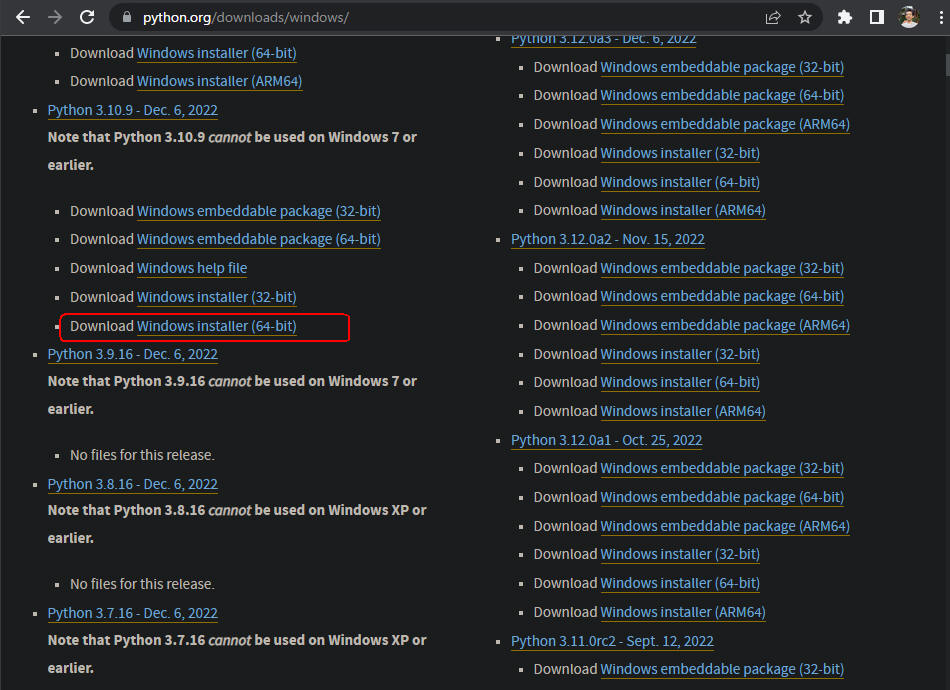Open the Chrome profile avatar

tap(909, 18)
